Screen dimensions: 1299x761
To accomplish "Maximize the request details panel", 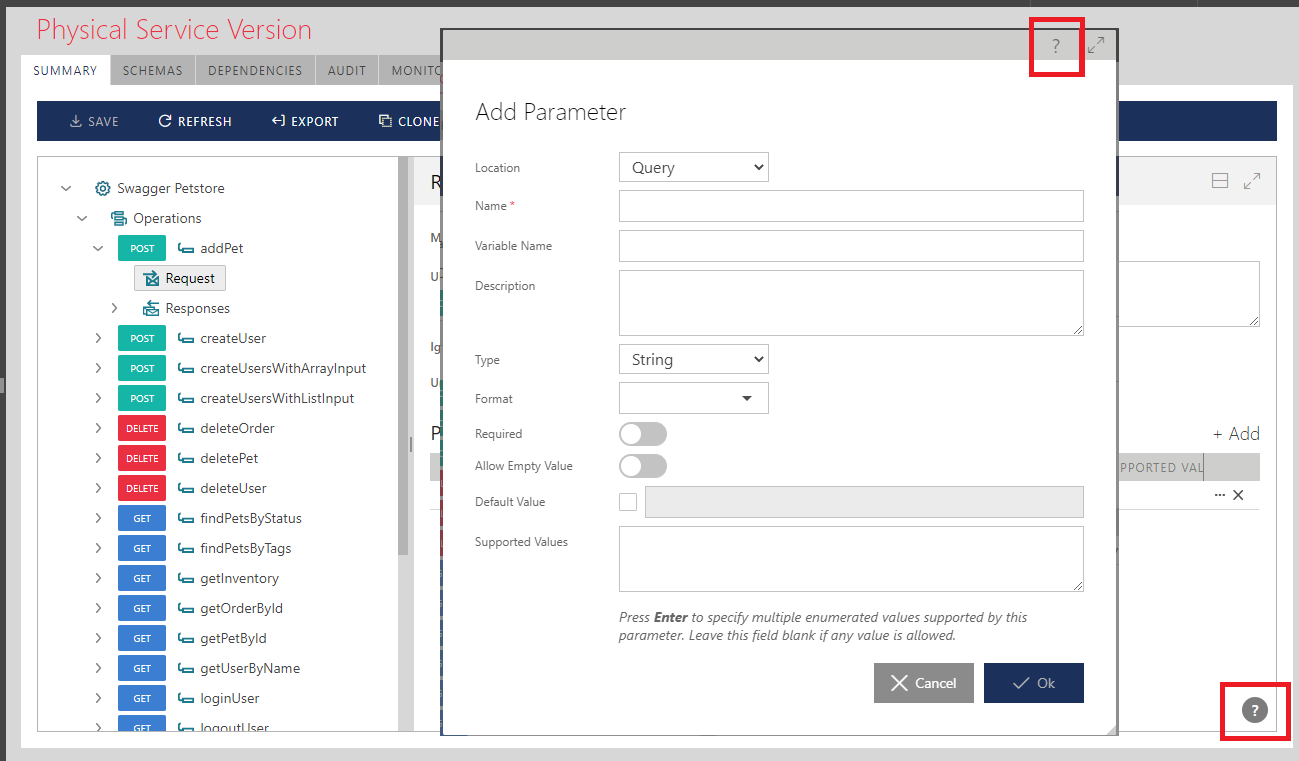I will click(x=1252, y=181).
